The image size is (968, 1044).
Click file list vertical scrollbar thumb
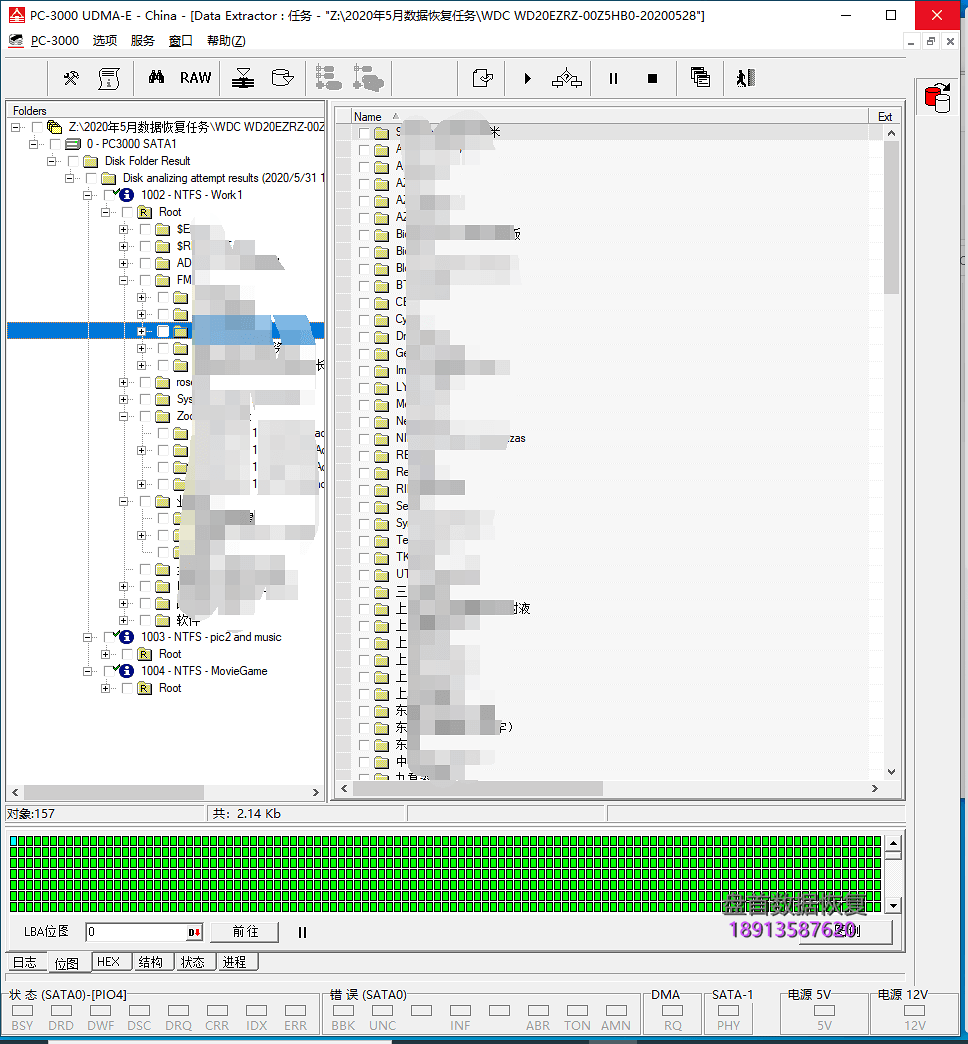point(891,216)
